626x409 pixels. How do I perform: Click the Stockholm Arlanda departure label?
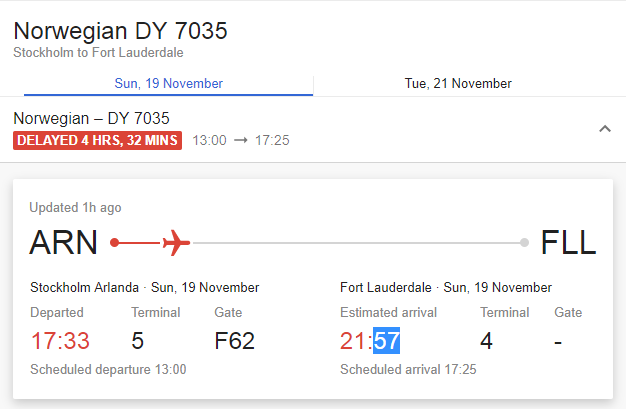84,287
